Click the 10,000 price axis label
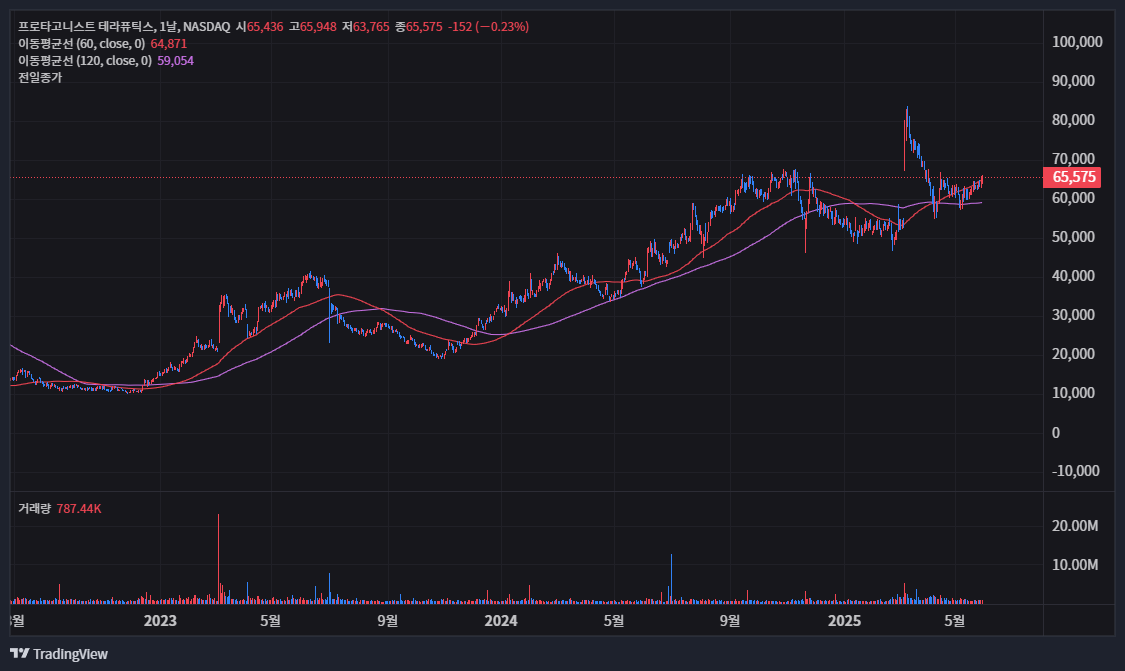This screenshot has height=671, width=1125. tap(1073, 393)
